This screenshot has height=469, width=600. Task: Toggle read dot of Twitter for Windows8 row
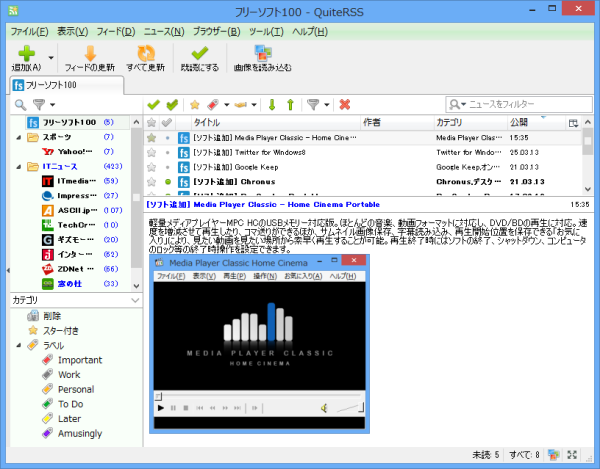168,153
